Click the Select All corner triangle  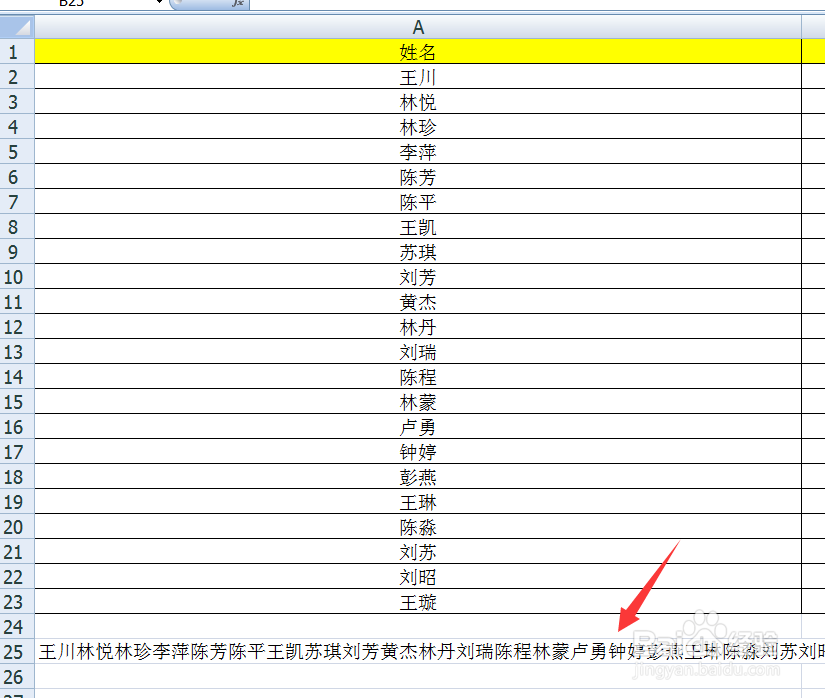pos(17,26)
